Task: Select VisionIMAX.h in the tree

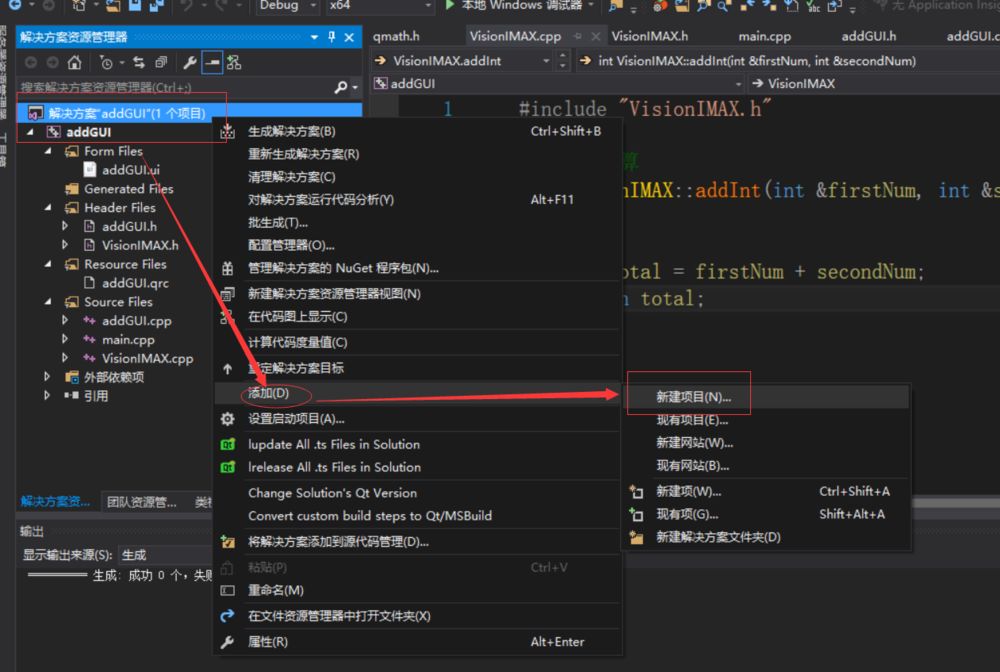Action: coord(140,245)
